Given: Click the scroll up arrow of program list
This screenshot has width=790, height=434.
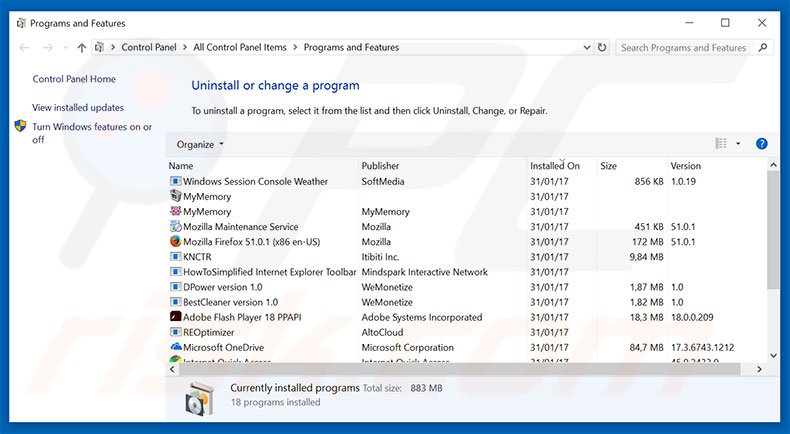Looking at the screenshot, I should 773,165.
